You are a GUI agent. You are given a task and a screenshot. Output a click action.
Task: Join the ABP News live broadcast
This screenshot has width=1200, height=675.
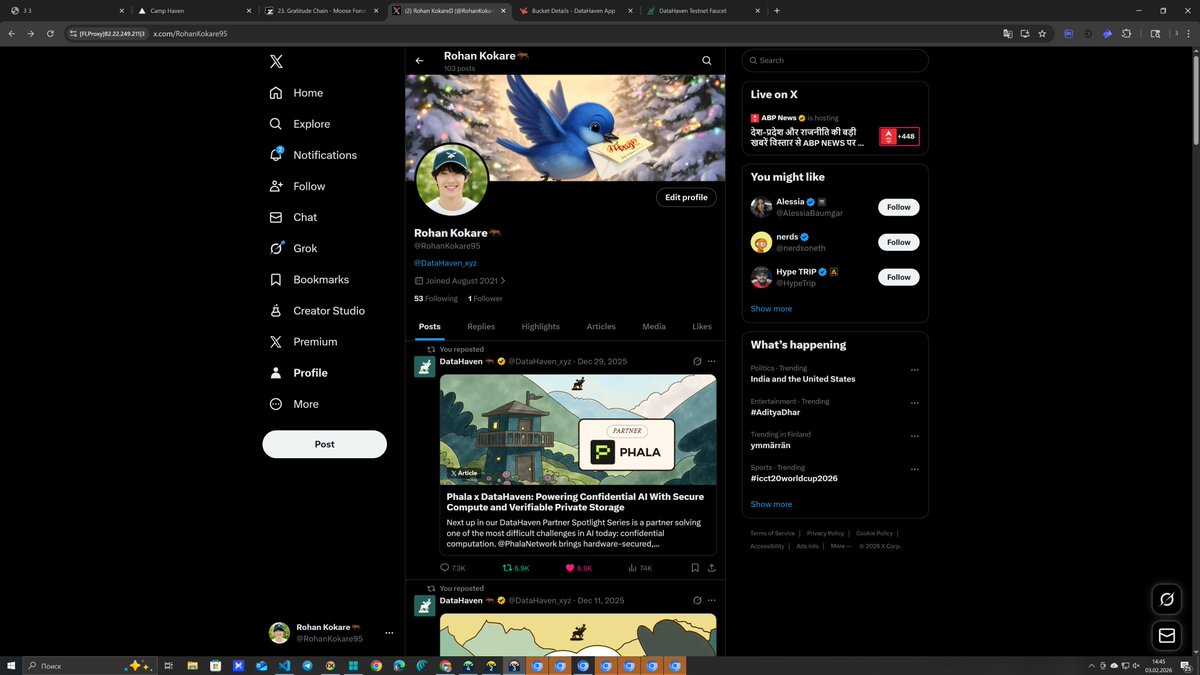coord(835,131)
